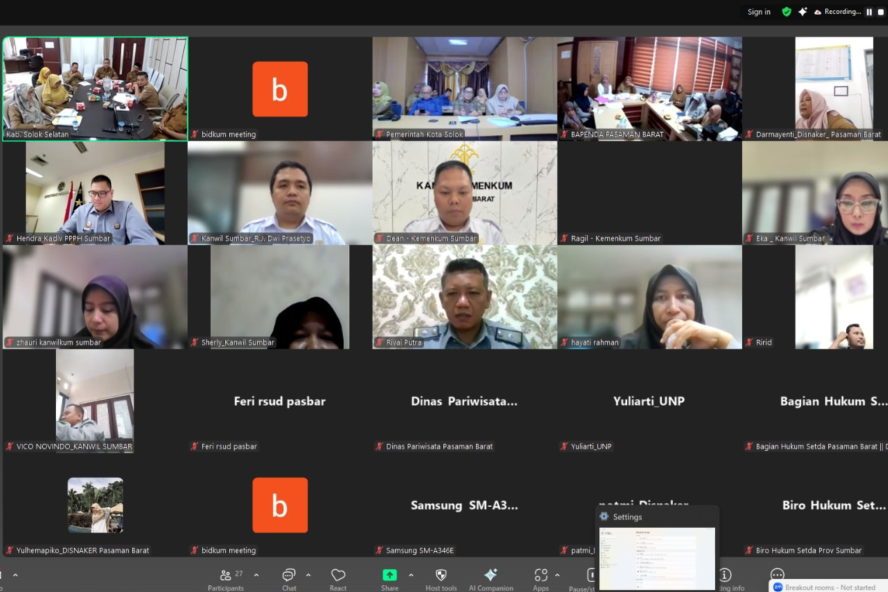Click the green encryption shield icon

point(786,12)
